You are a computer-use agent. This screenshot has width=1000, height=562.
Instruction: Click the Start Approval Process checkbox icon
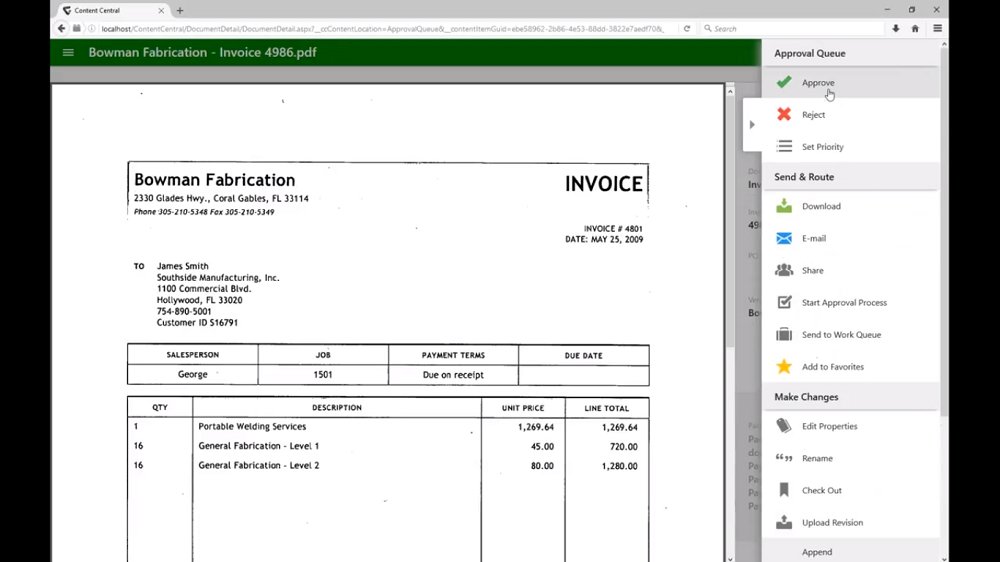coord(784,302)
